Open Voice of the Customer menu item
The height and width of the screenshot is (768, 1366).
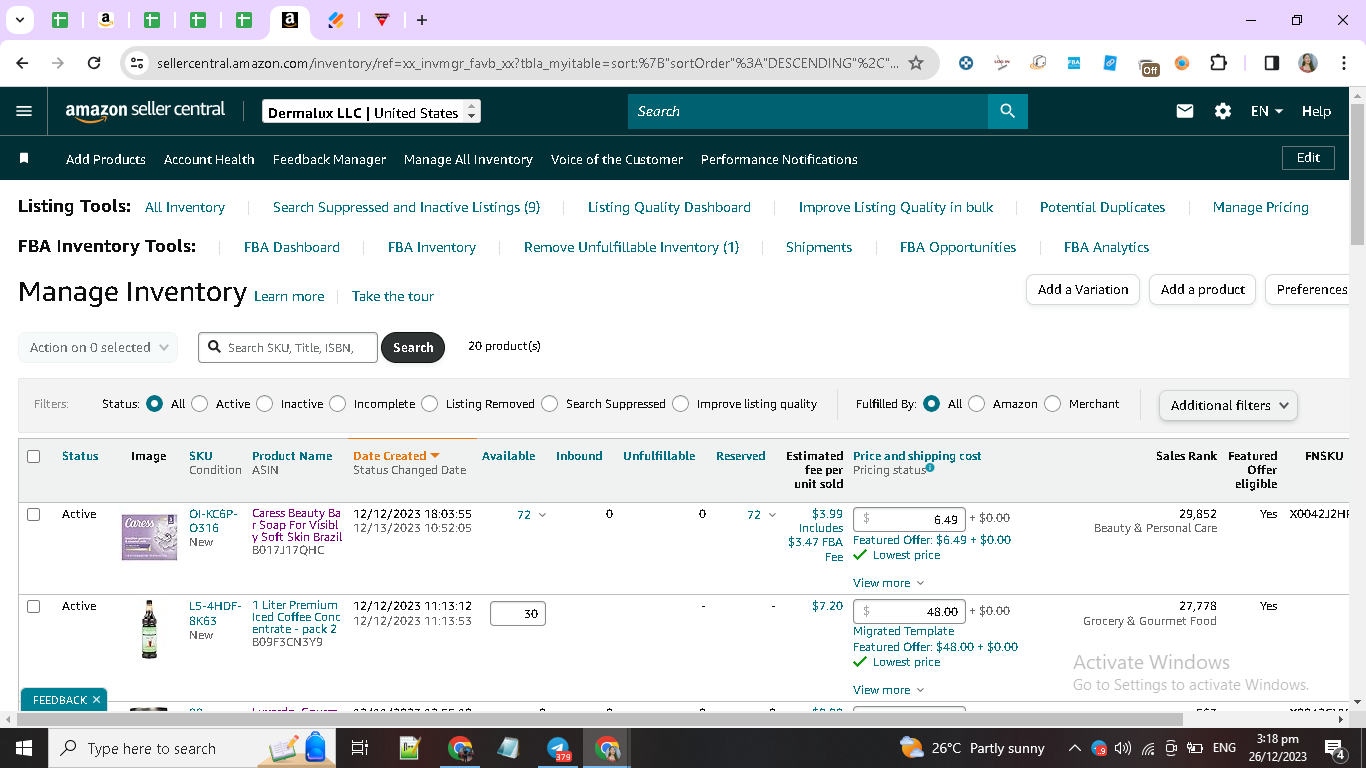[617, 159]
